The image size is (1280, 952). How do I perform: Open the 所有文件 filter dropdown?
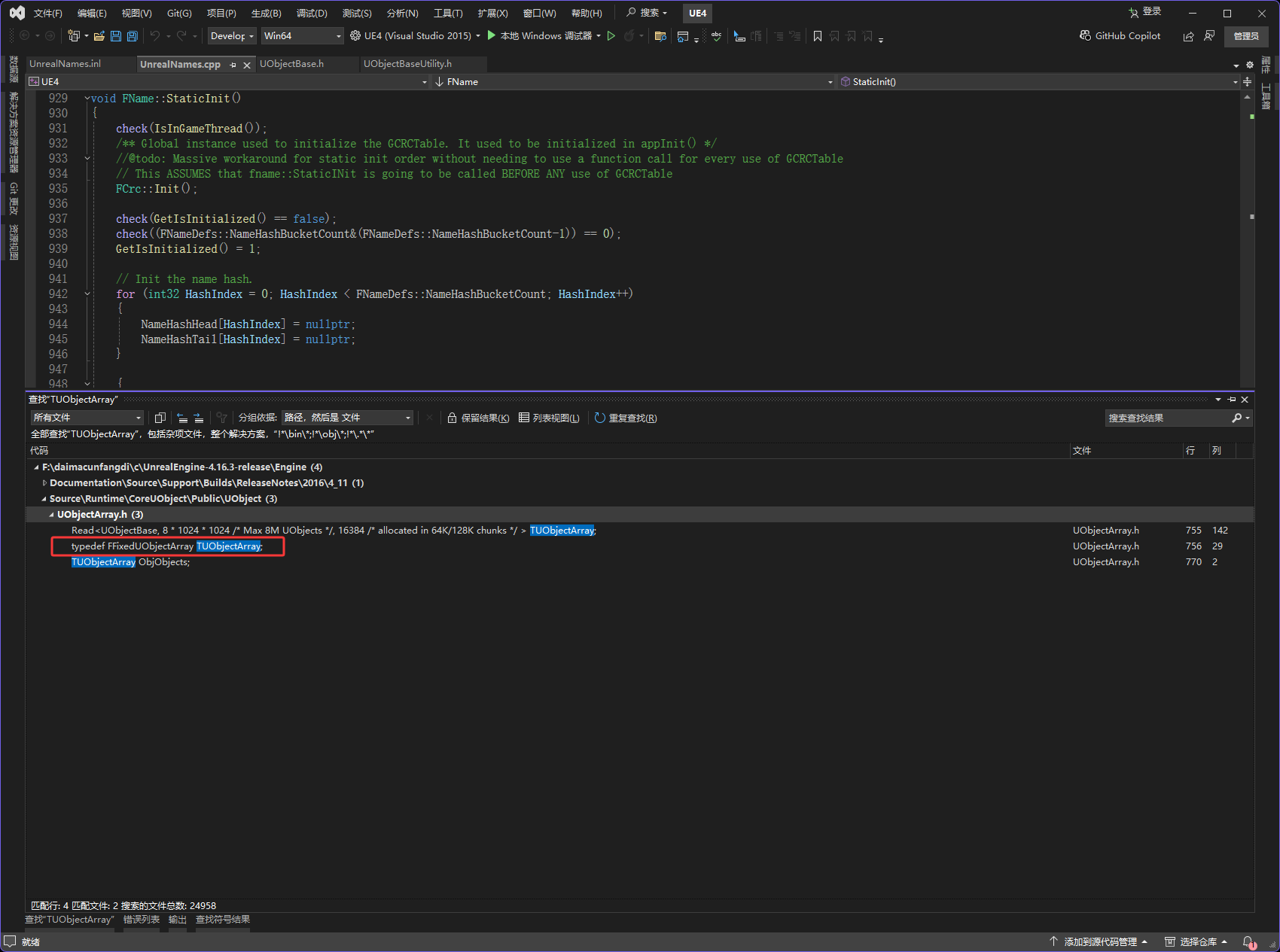coord(87,418)
